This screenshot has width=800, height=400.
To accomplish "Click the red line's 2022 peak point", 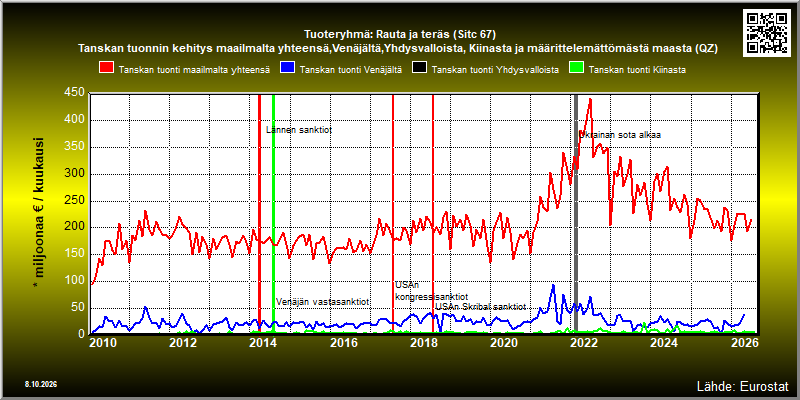I will pos(590,99).
